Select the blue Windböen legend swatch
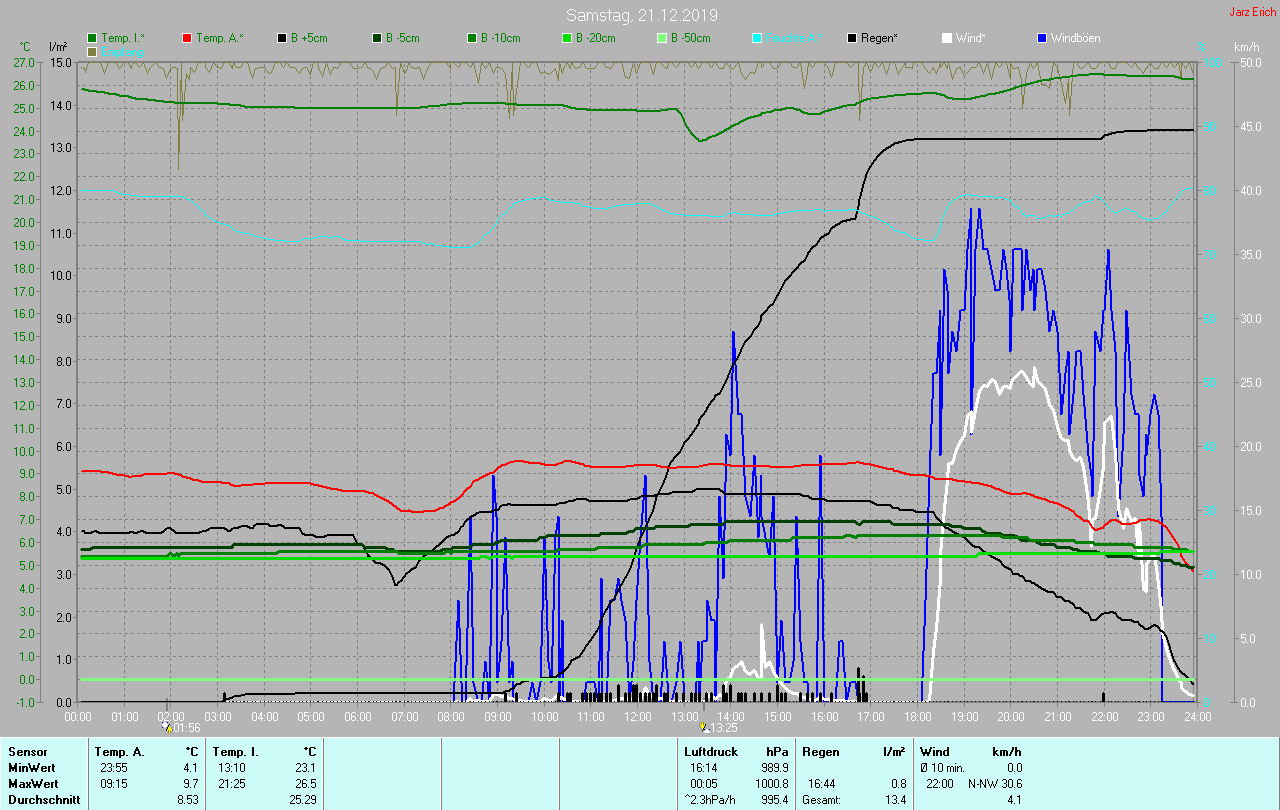1280x810 pixels. [1041, 38]
